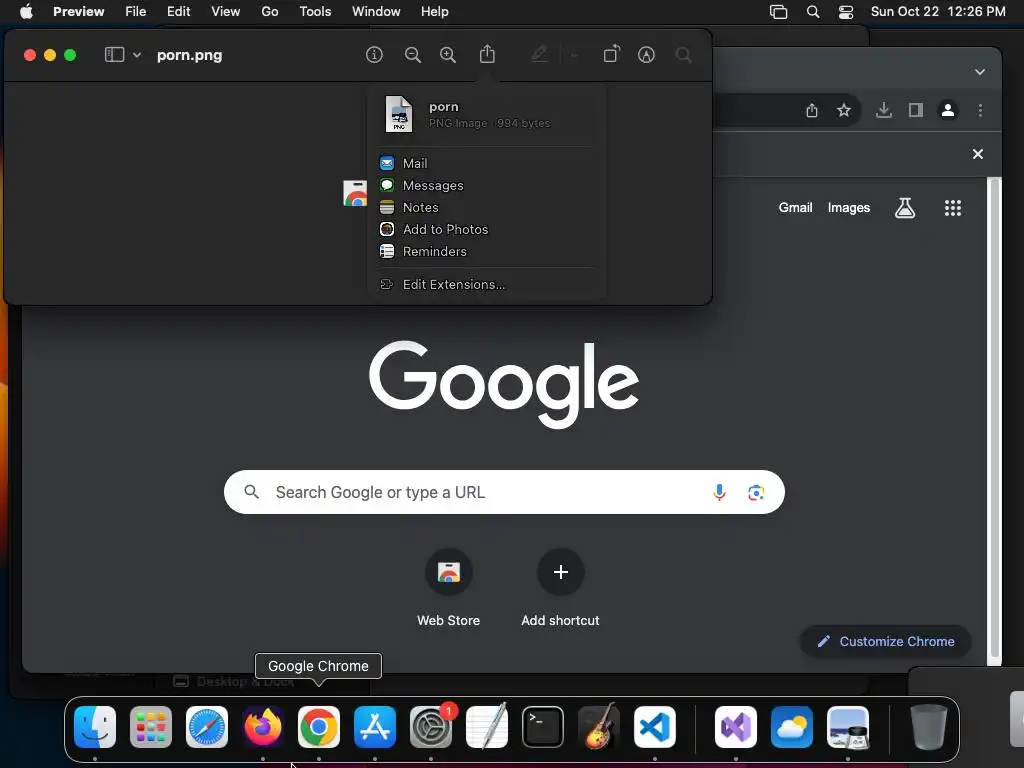
Task: Click the Markup icon in Preview toolbar
Action: (x=647, y=55)
